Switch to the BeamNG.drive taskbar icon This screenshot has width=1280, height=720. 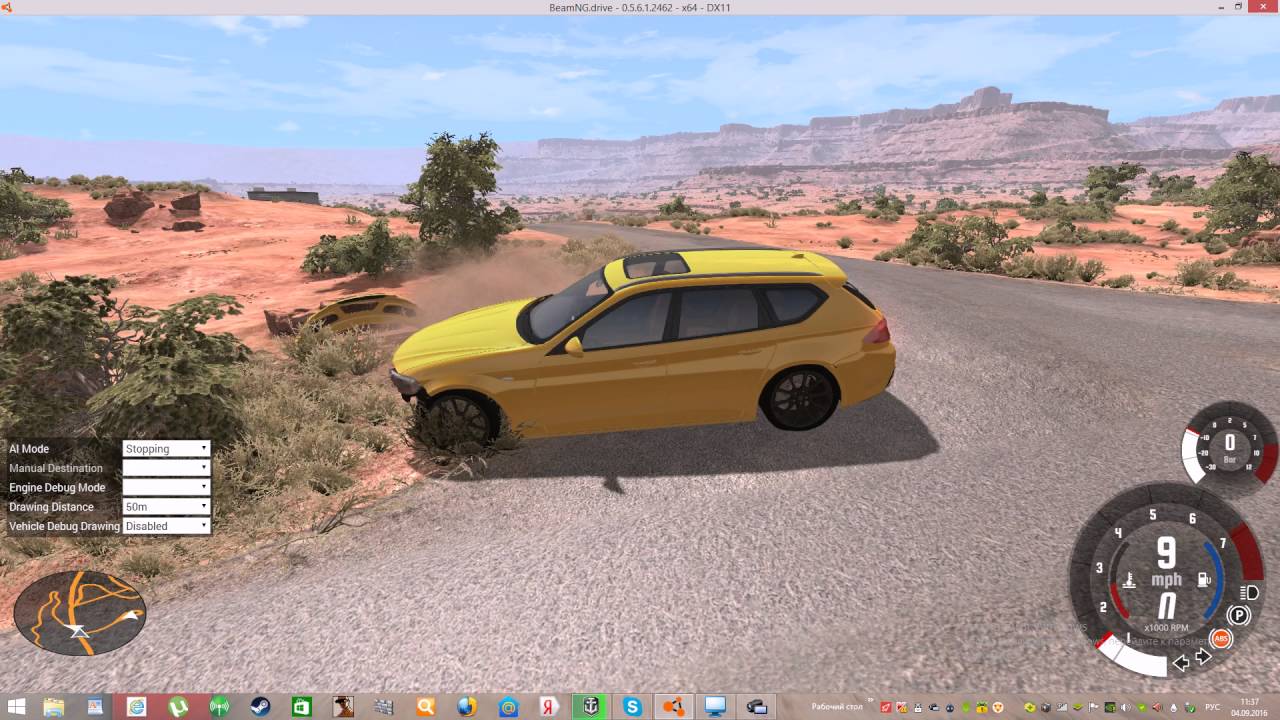tap(674, 707)
